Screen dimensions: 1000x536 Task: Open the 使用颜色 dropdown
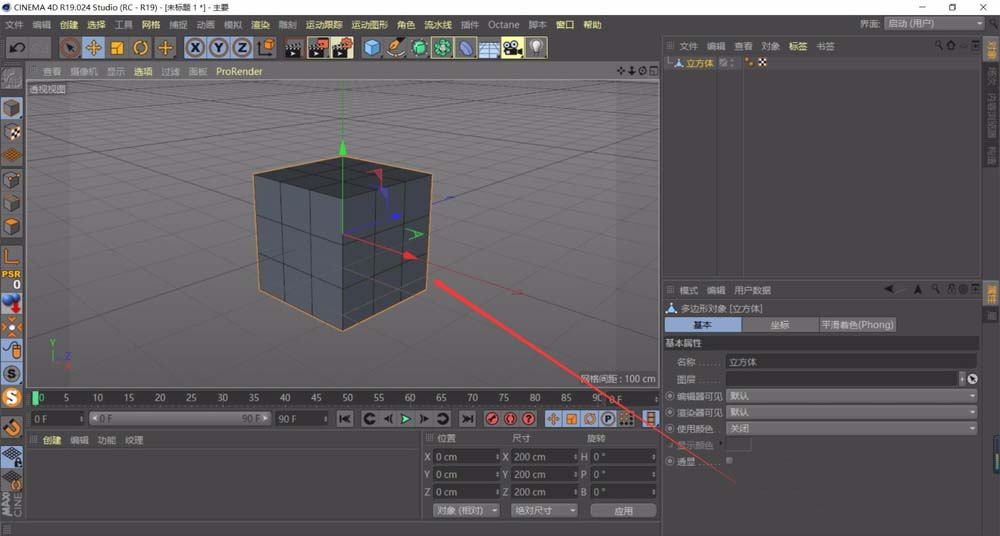tap(851, 429)
